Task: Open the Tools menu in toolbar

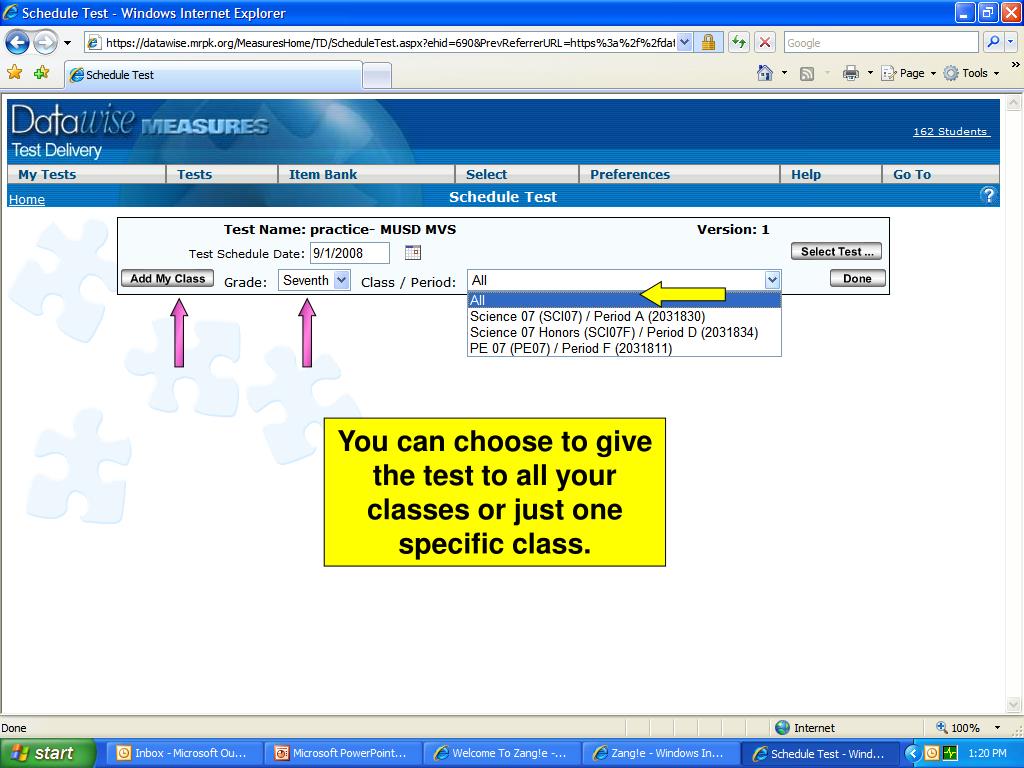Action: (x=972, y=73)
